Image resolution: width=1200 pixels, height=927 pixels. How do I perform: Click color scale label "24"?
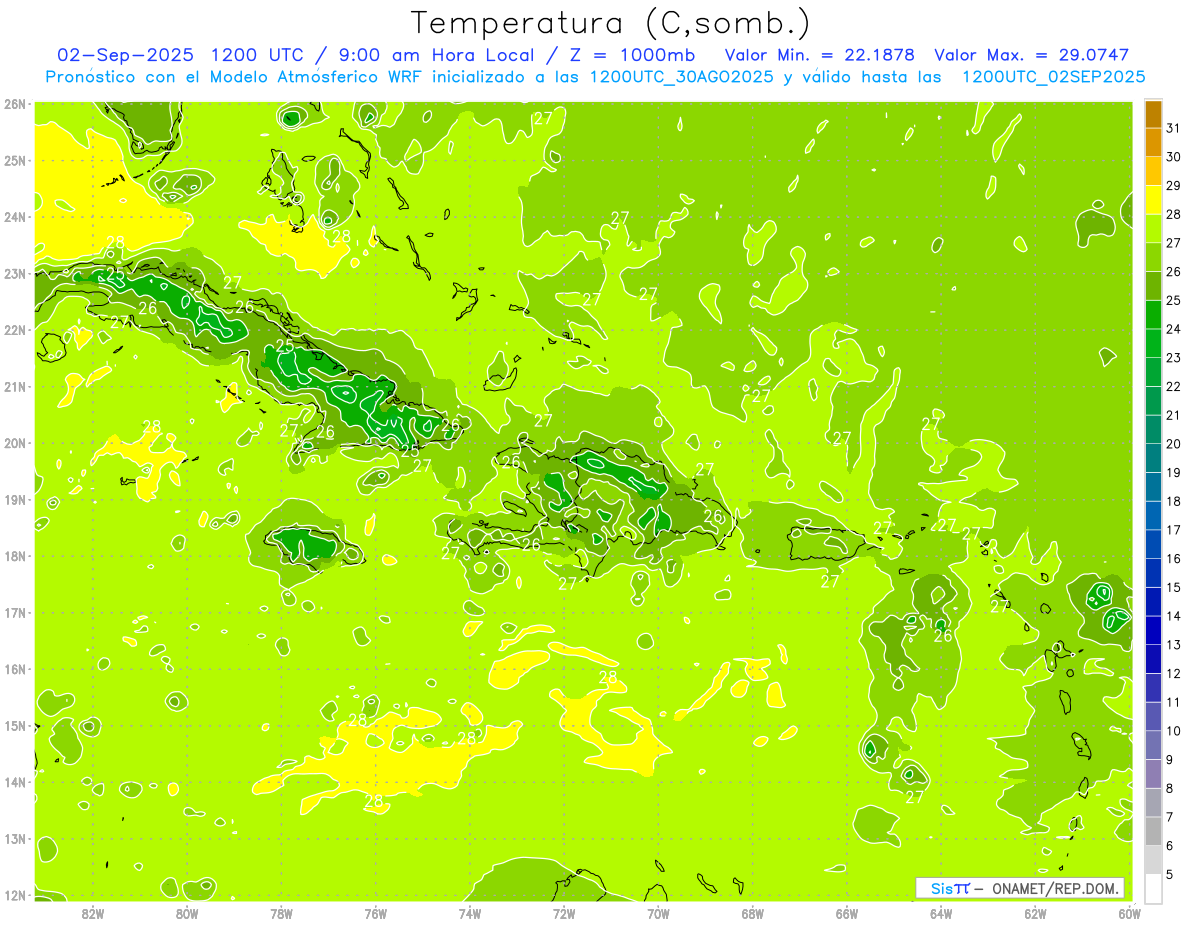coord(1173,329)
